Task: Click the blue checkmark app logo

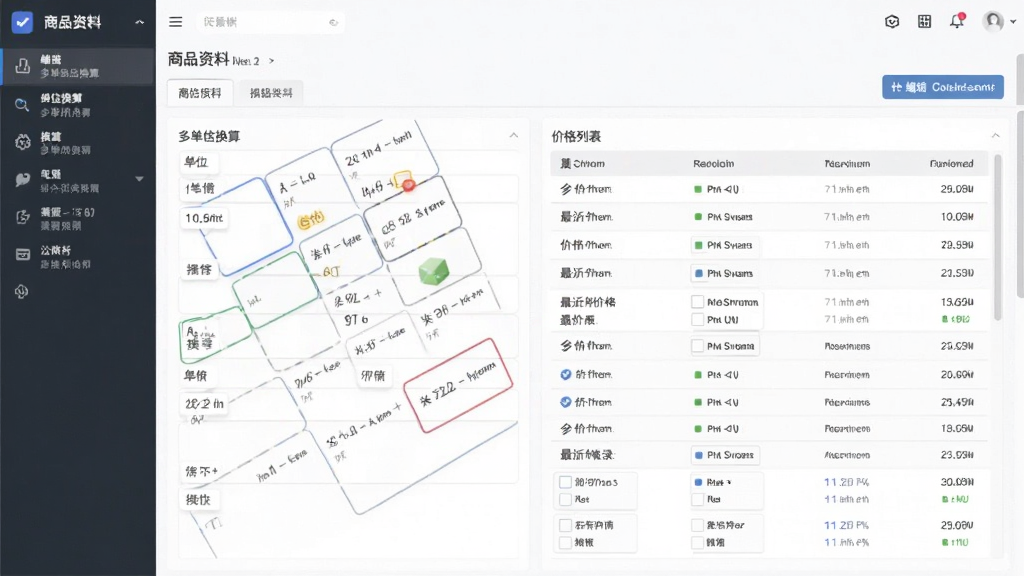Action: tap(22, 22)
